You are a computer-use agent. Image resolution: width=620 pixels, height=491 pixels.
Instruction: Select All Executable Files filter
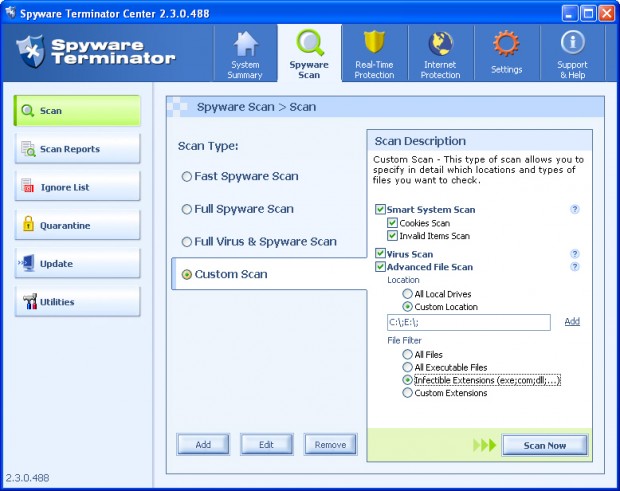pyautogui.click(x=407, y=367)
